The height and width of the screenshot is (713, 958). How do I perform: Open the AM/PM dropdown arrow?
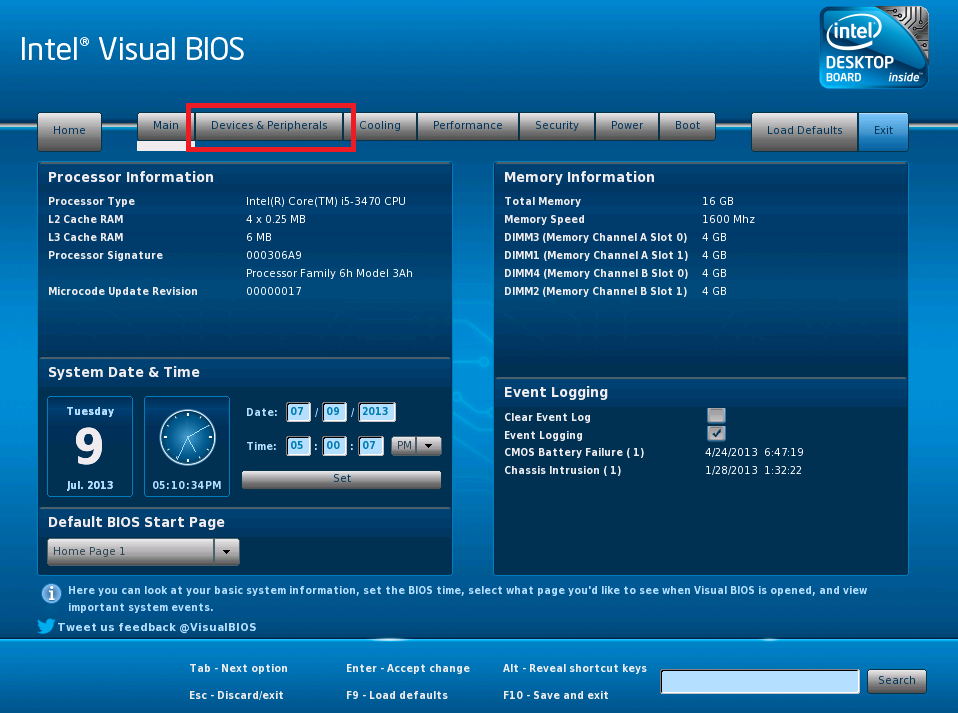coord(429,445)
